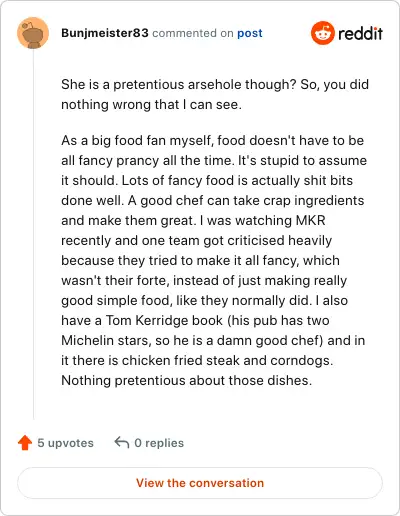Viewport: 400px width, 516px height.
Task: Click the reddit wordmark text
Action: point(360,33)
